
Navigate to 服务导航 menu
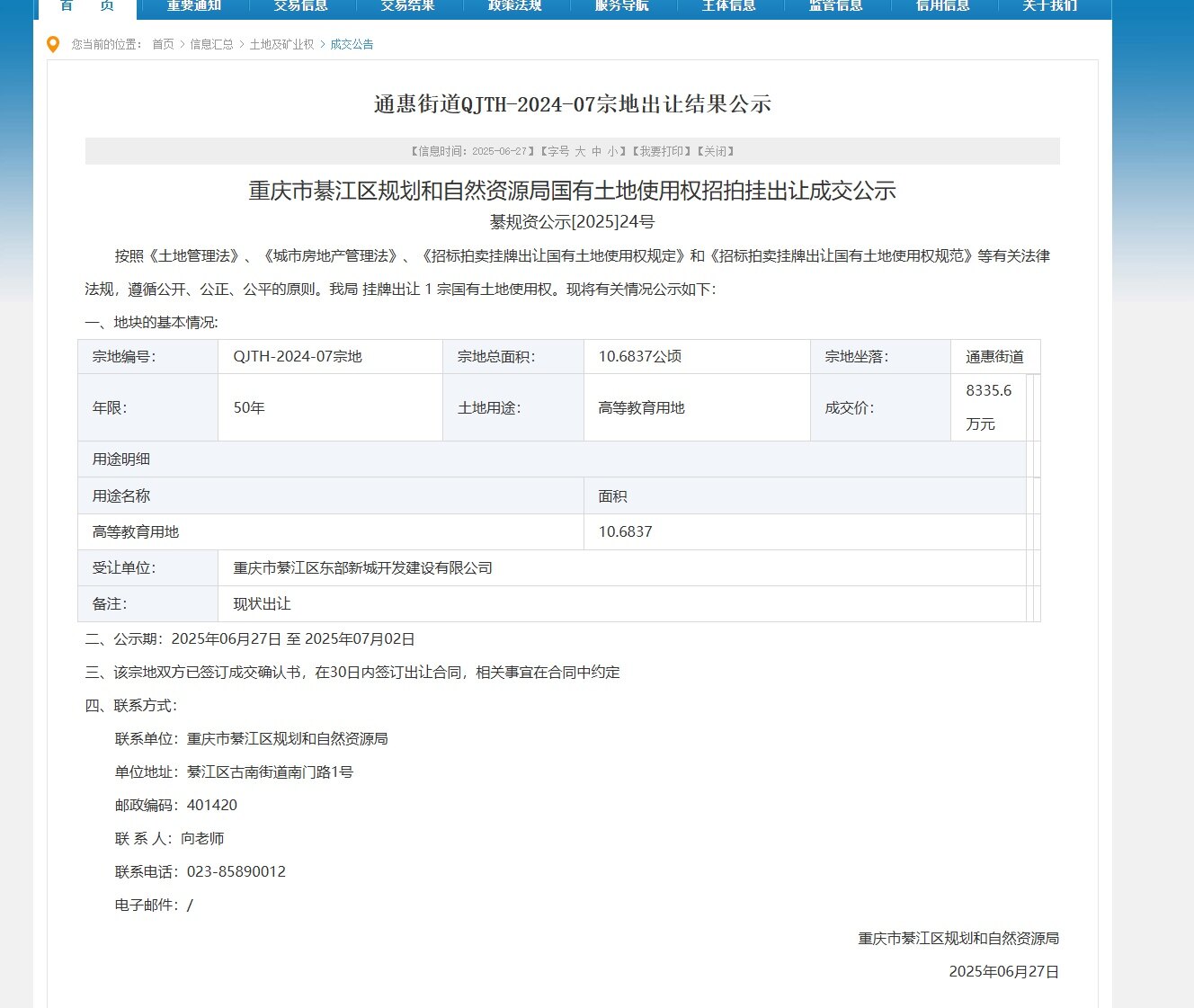[622, 6]
